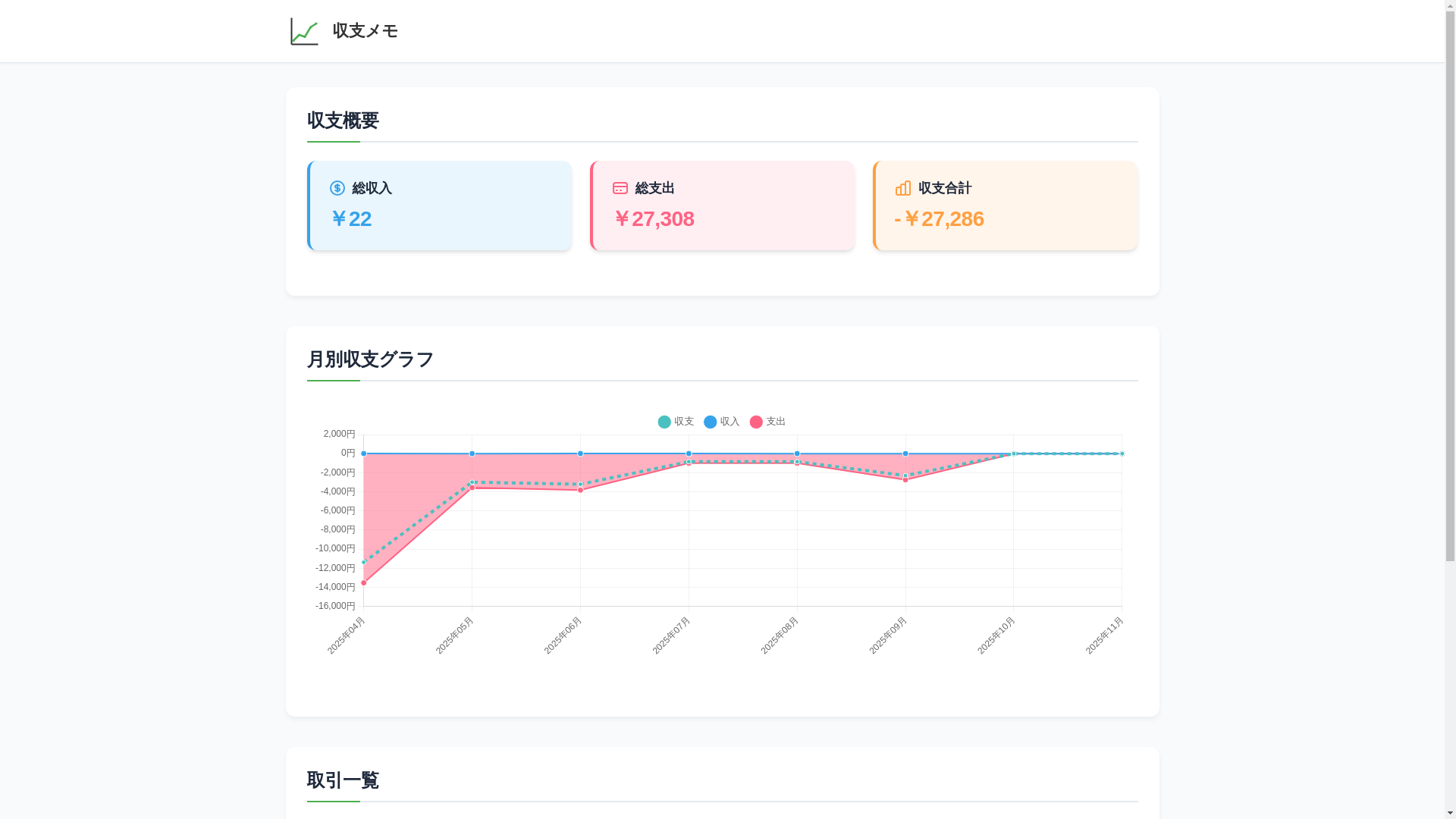Viewport: 1456px width, 819px height.
Task: Toggle the 支出 legend series
Action: [x=767, y=422]
